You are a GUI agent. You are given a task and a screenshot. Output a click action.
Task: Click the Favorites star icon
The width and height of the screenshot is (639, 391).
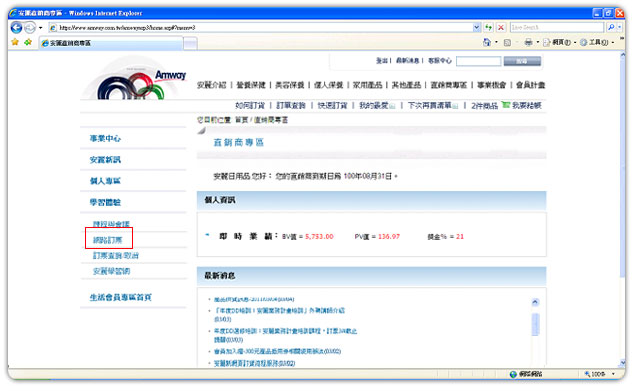pos(15,42)
